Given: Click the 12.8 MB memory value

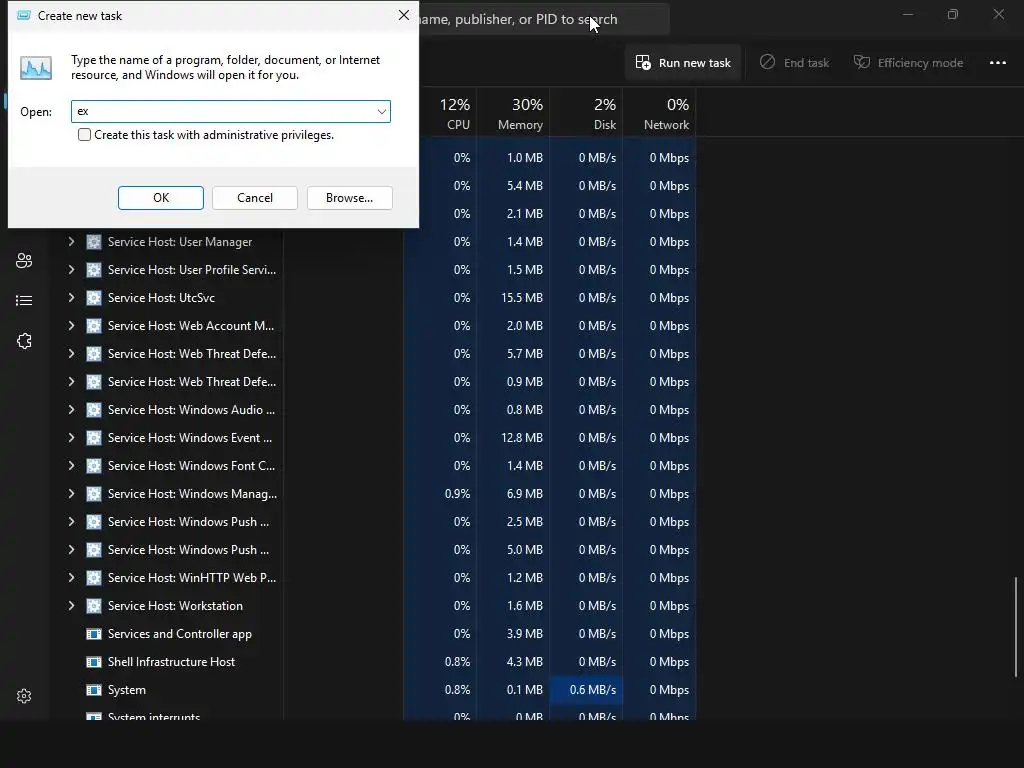Looking at the screenshot, I should (x=522, y=438).
